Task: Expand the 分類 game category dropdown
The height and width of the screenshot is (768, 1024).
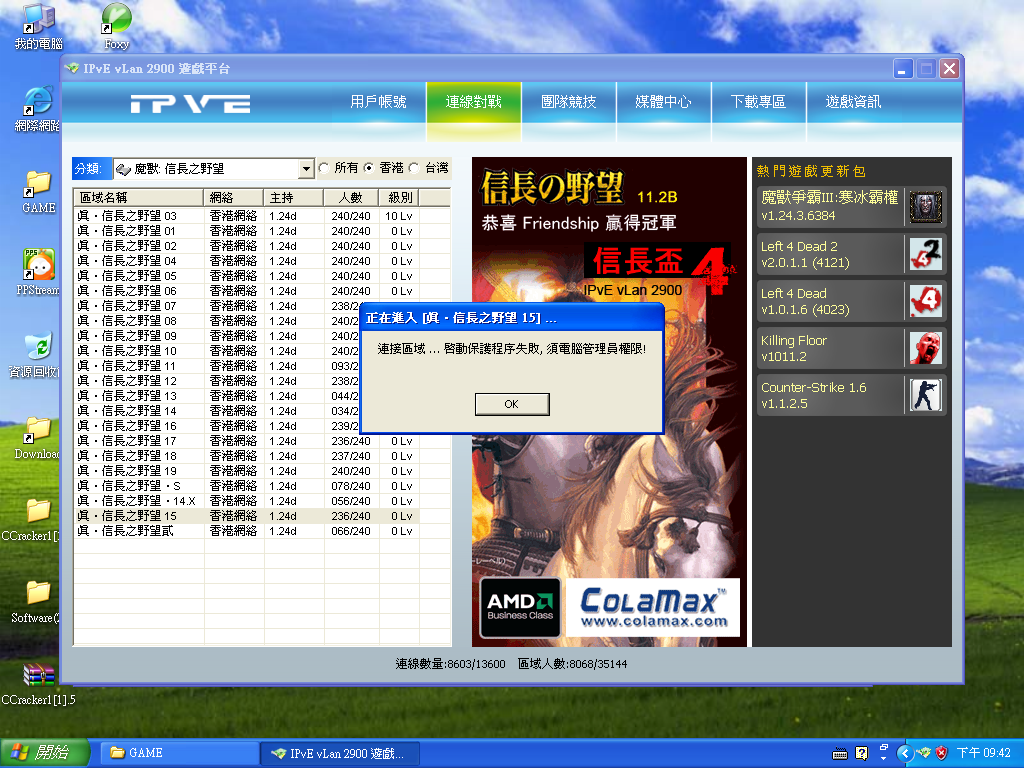Action: (x=307, y=169)
